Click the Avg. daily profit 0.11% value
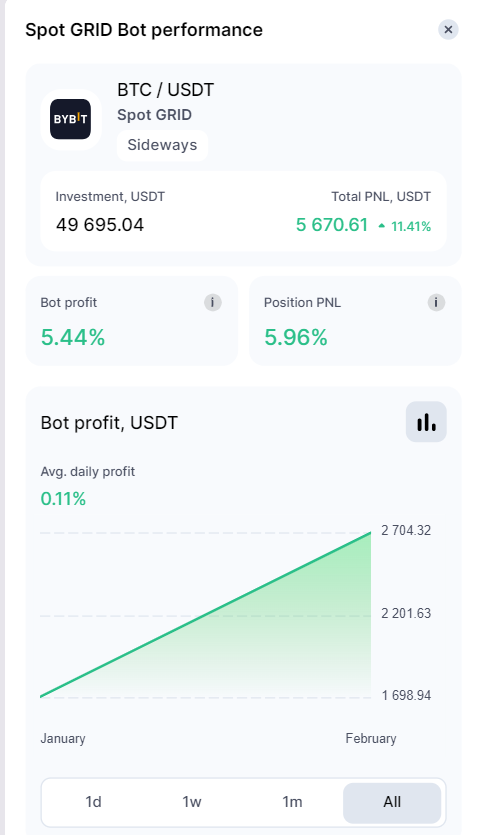478x835 pixels. click(63, 499)
